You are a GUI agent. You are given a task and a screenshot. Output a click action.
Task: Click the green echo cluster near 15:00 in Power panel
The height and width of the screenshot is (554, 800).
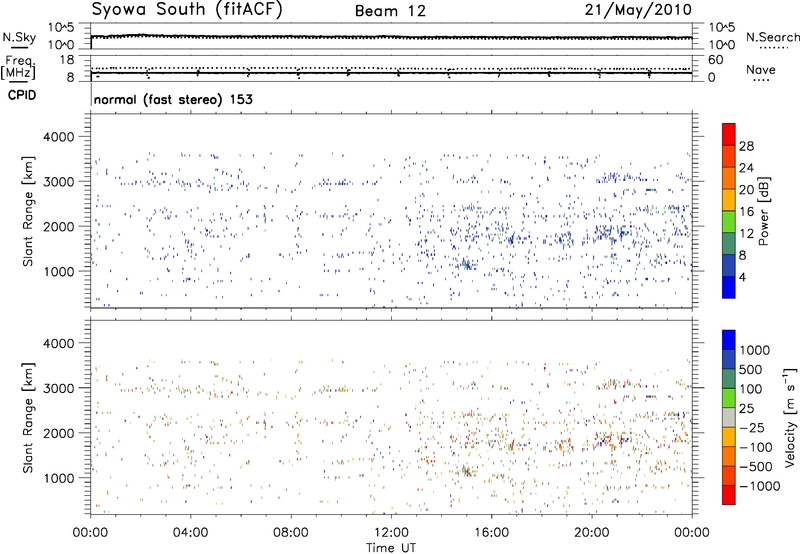coord(466,264)
